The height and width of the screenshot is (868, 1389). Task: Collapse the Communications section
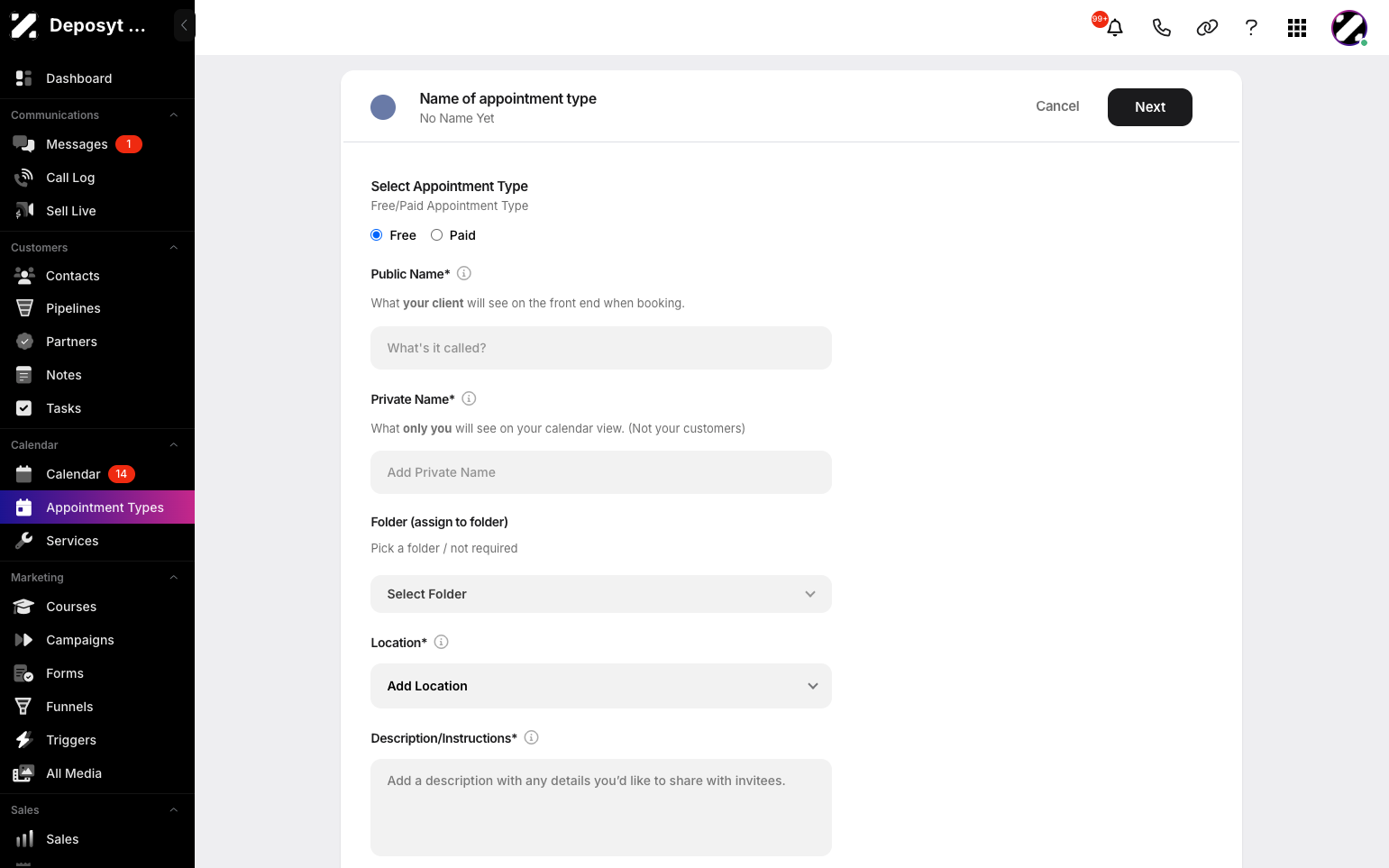174,115
